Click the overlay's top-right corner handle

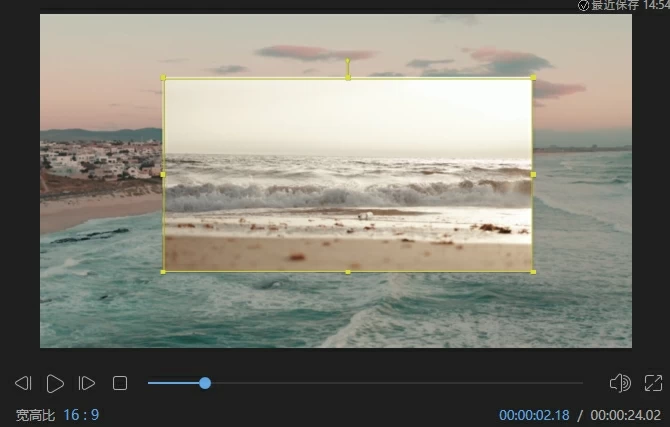(x=533, y=78)
